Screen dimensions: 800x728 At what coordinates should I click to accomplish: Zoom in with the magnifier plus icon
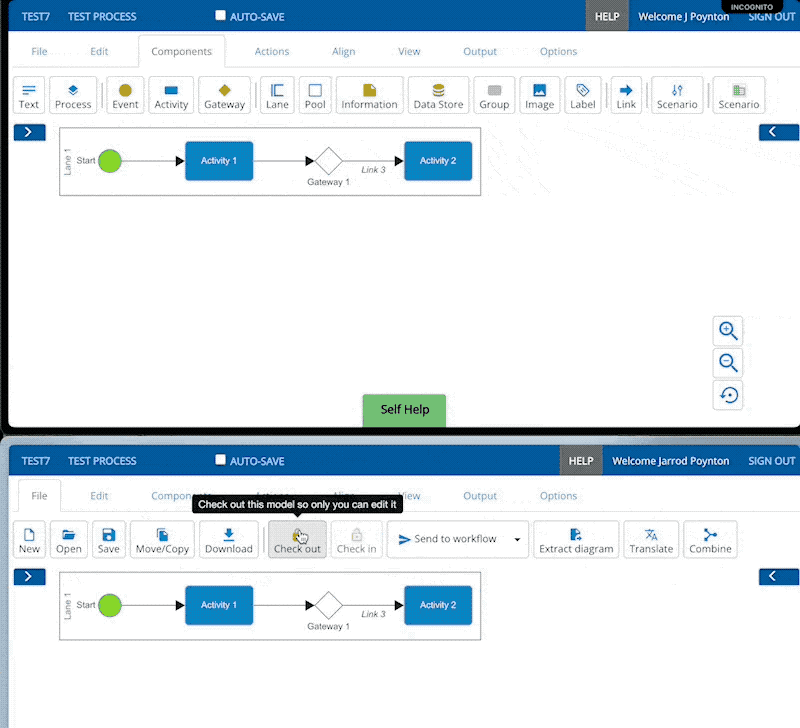tap(729, 331)
